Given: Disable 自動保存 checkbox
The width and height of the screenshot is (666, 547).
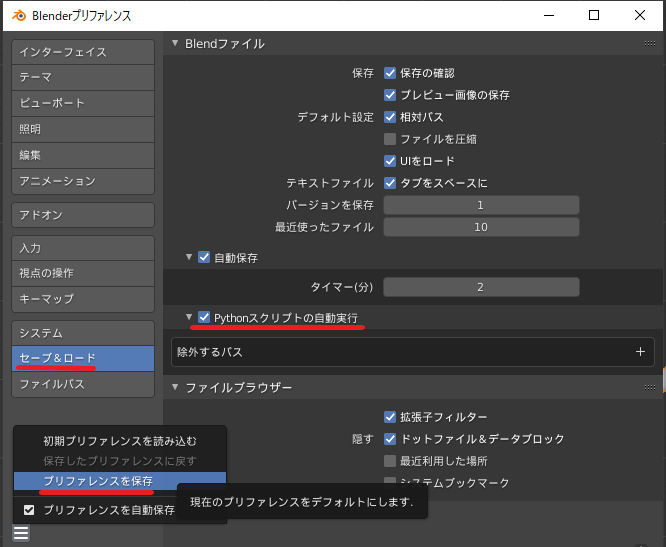Looking at the screenshot, I should [204, 257].
